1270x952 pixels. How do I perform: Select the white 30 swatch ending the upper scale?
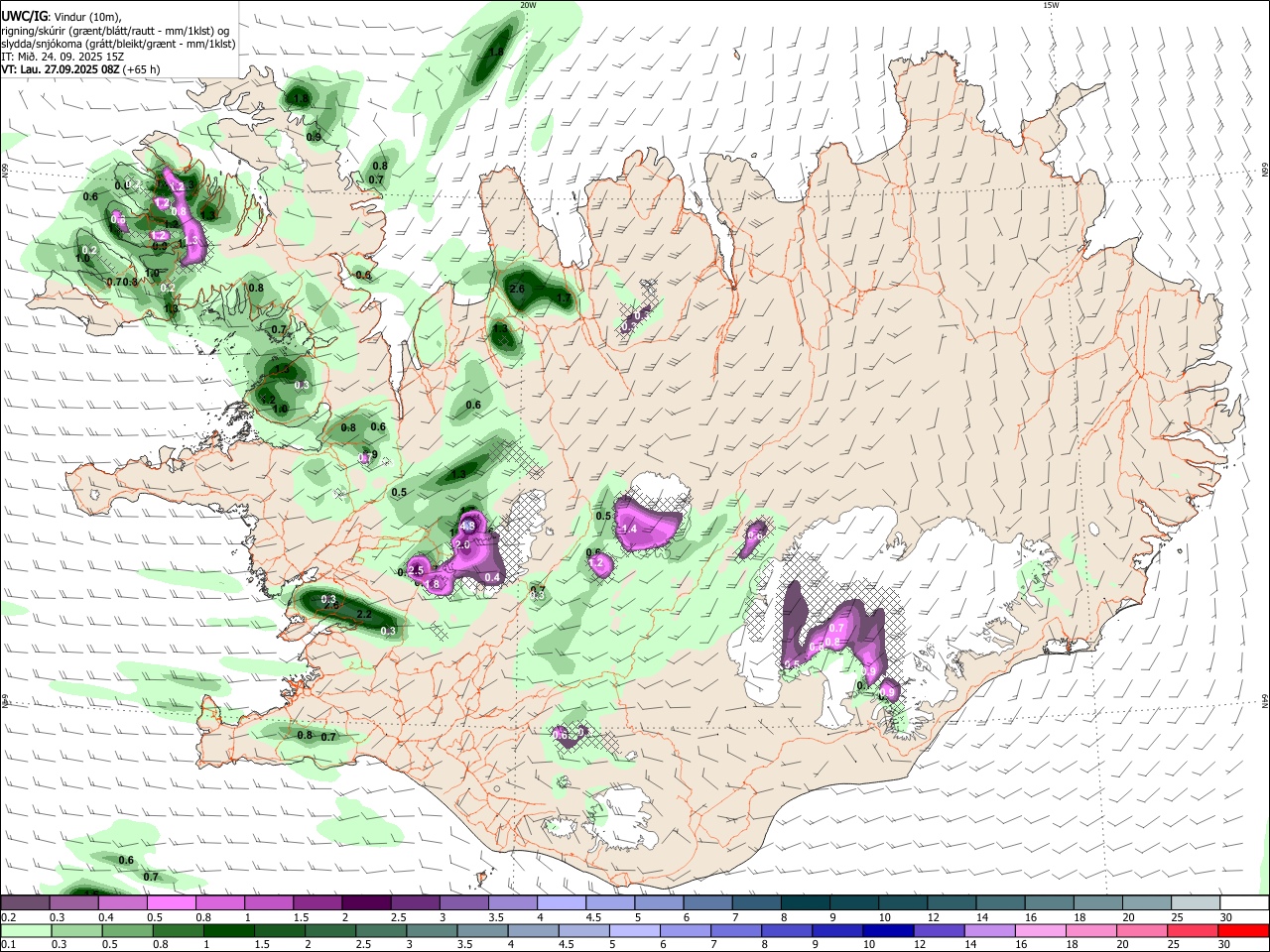1244,903
